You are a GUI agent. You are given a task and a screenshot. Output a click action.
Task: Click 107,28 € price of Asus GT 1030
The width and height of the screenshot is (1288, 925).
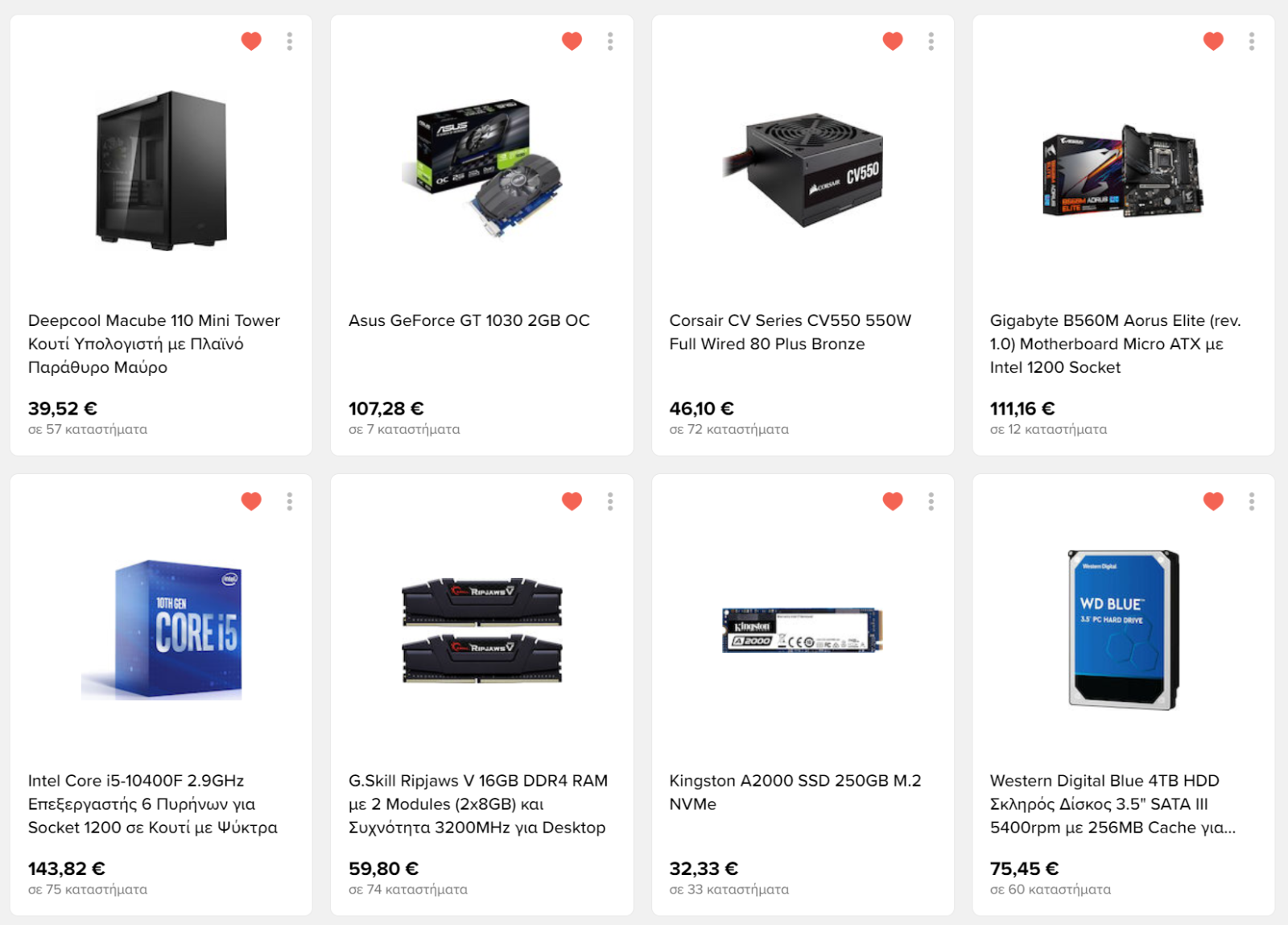(386, 408)
